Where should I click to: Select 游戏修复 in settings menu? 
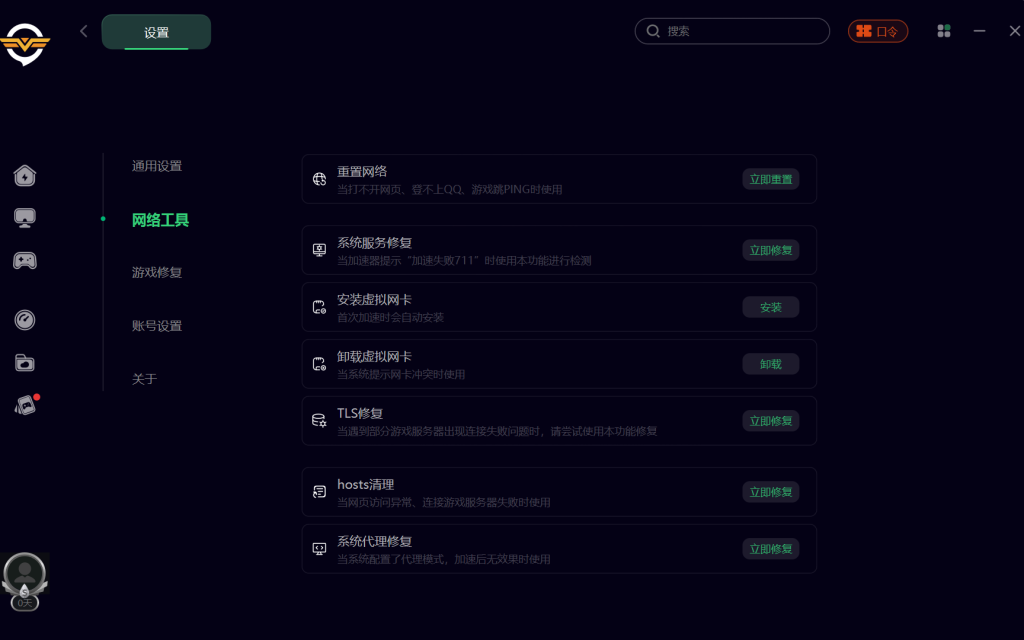pos(157,272)
